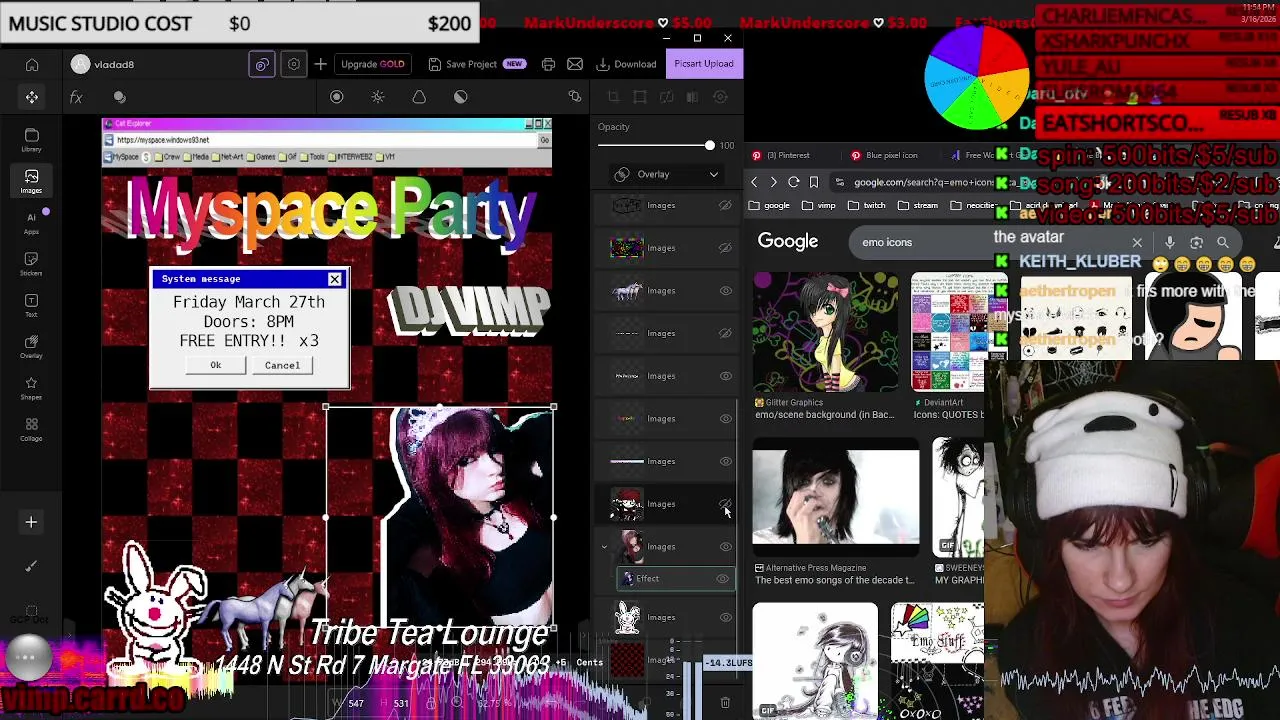The width and height of the screenshot is (1280, 720).
Task: Open the fx effects tool
Action: point(76,97)
